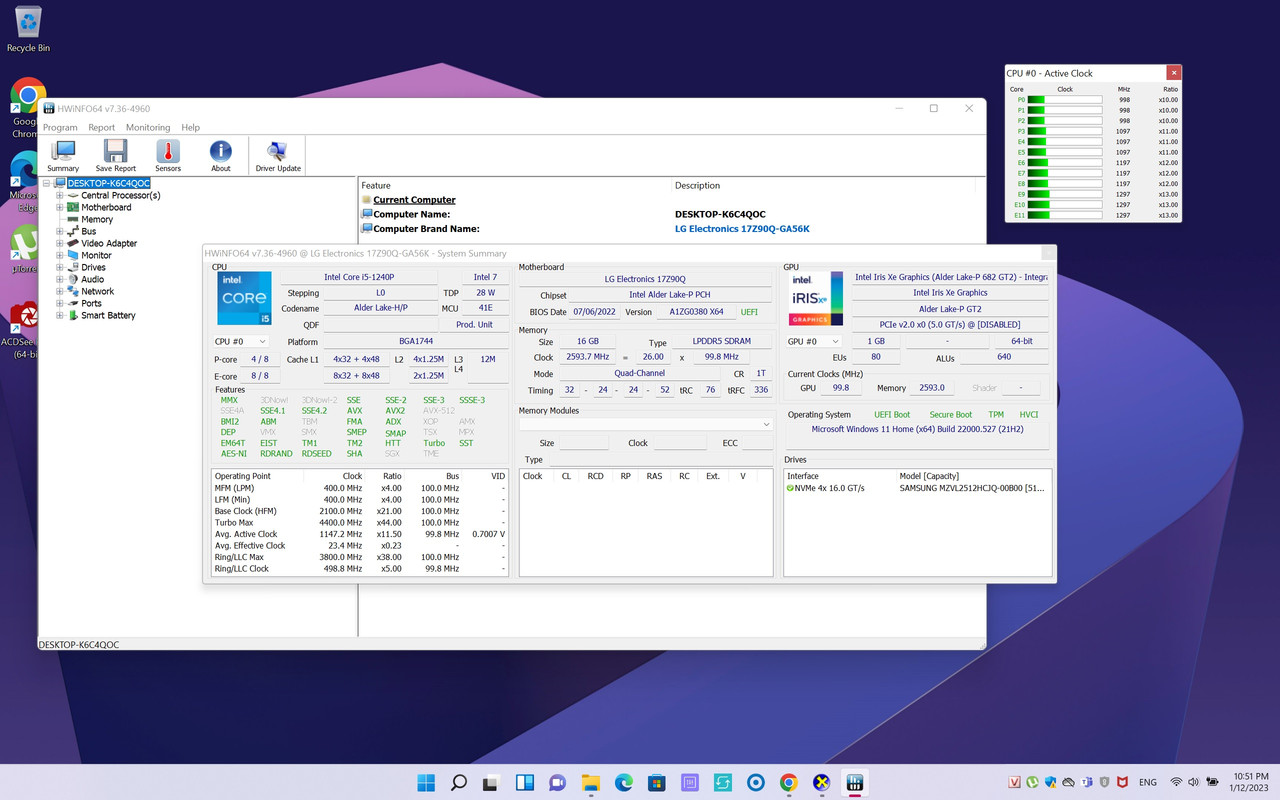Click McAfee tray icon
This screenshot has width=1280, height=800.
click(x=1122, y=782)
